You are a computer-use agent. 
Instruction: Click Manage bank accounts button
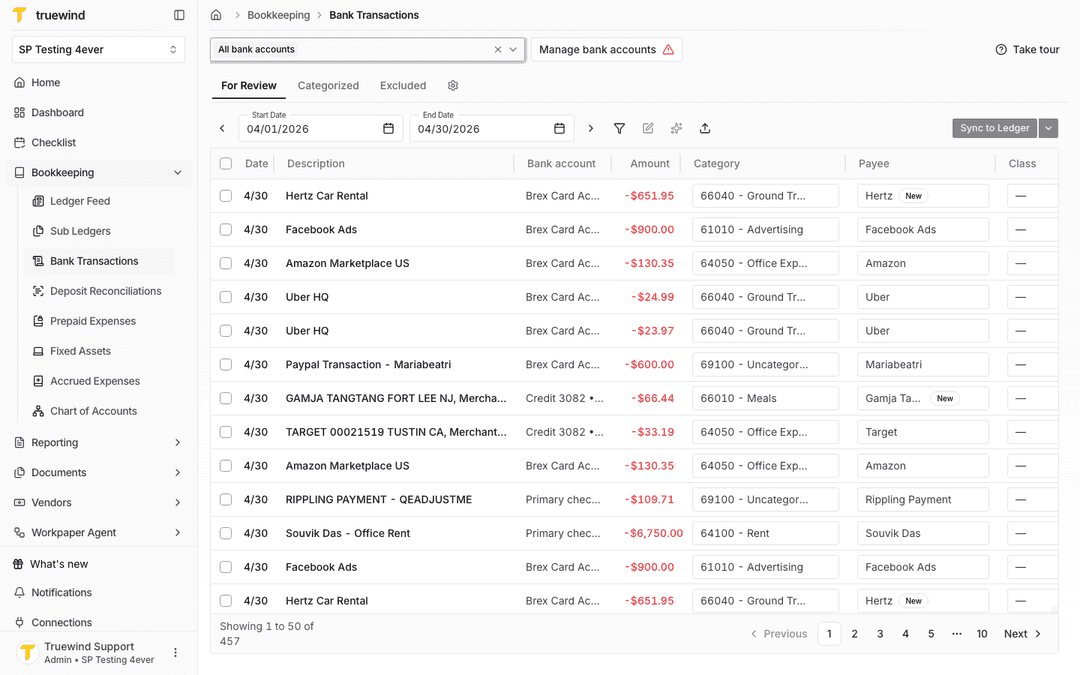pos(606,50)
